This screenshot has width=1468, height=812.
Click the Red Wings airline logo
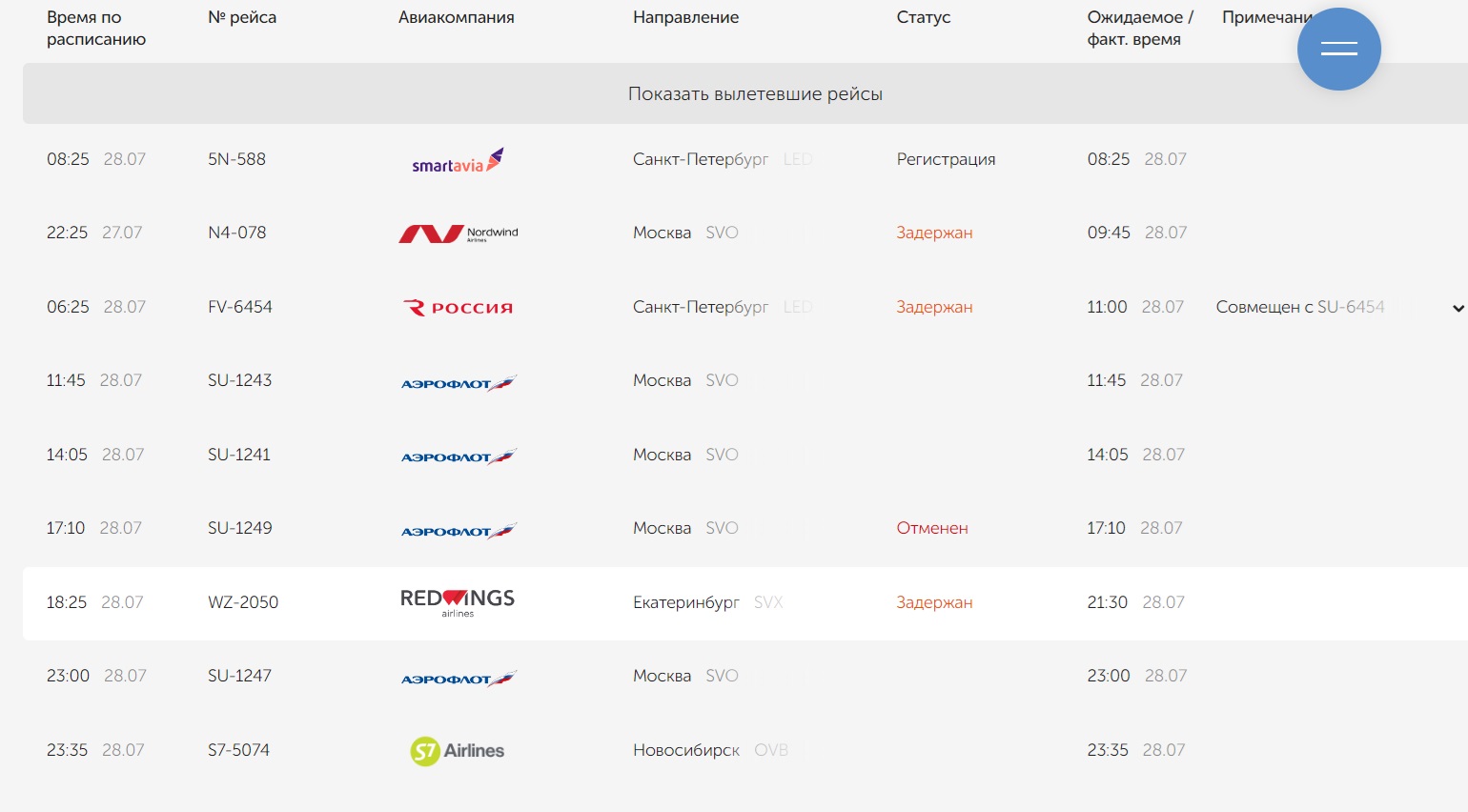coord(458,602)
